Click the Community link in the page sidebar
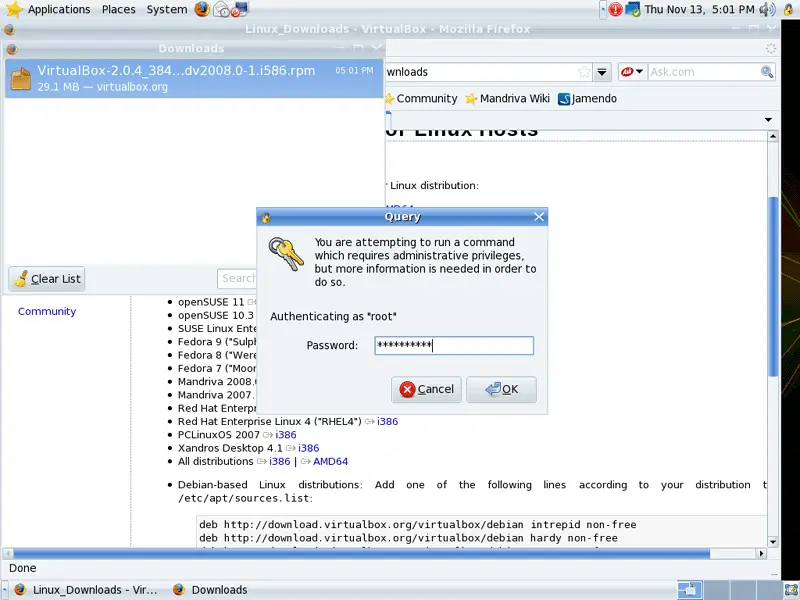This screenshot has width=800, height=600. [x=47, y=311]
